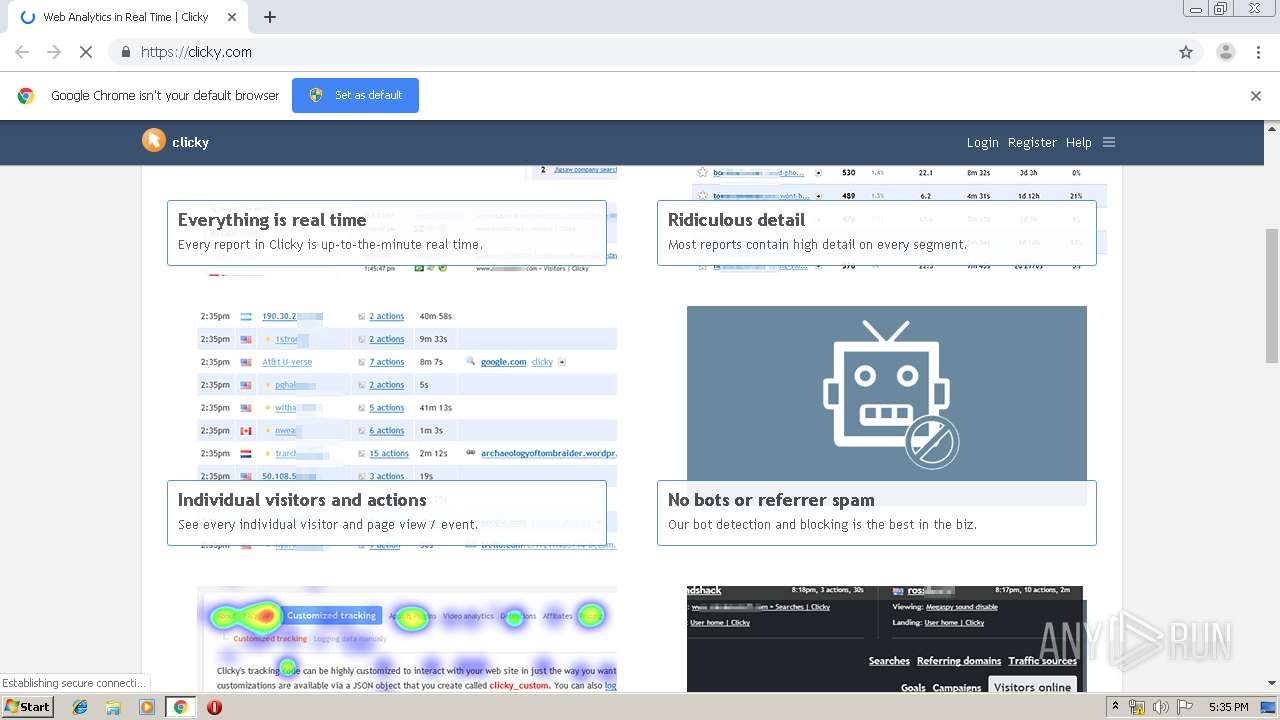Stop loading the page
Image resolution: width=1280 pixels, height=720 pixels.
click(85, 52)
